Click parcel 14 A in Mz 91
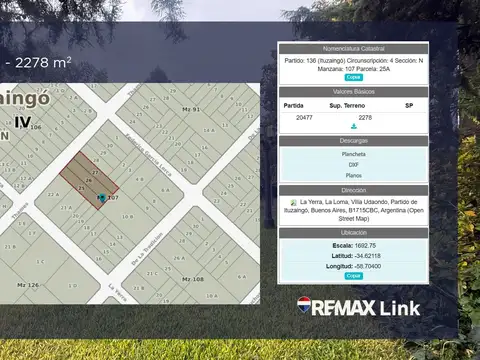The height and width of the screenshot is (360, 480). point(209,130)
